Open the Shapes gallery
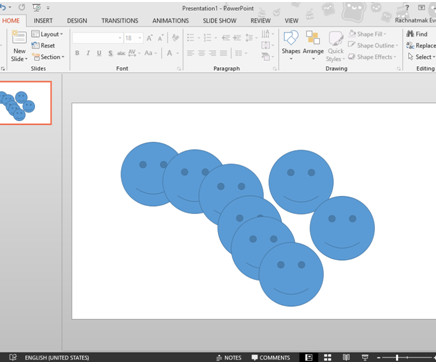The height and width of the screenshot is (364, 436). (x=291, y=46)
